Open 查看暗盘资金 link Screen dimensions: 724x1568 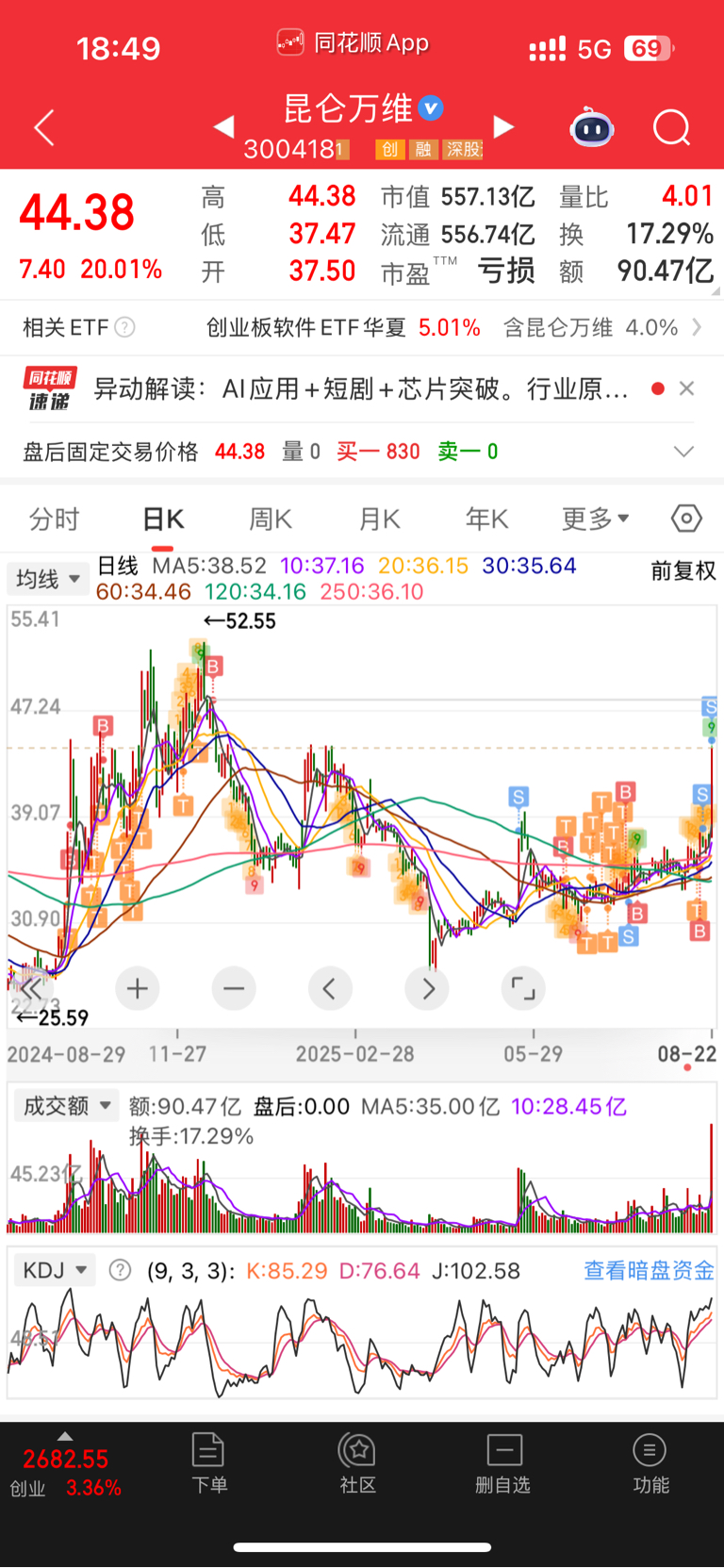click(650, 1270)
